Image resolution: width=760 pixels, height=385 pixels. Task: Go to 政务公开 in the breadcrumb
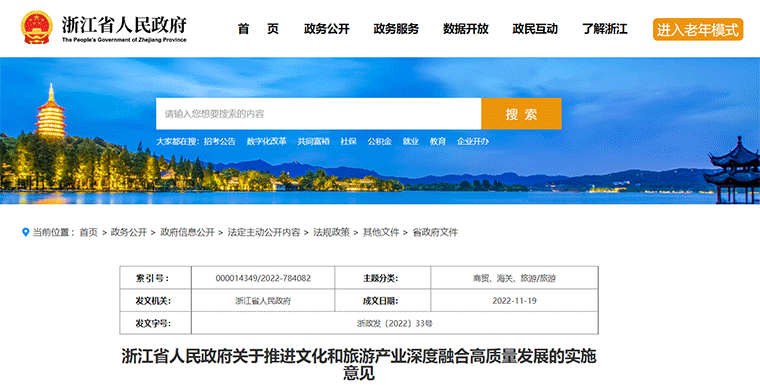coord(129,233)
